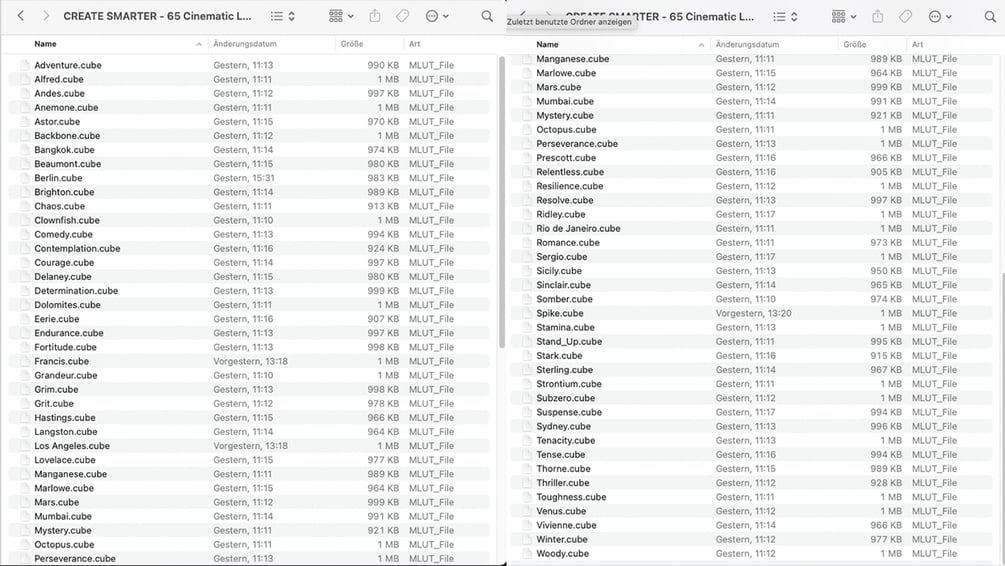Open the more actions menu in the left window
This screenshot has width=1005, height=566.
click(437, 16)
